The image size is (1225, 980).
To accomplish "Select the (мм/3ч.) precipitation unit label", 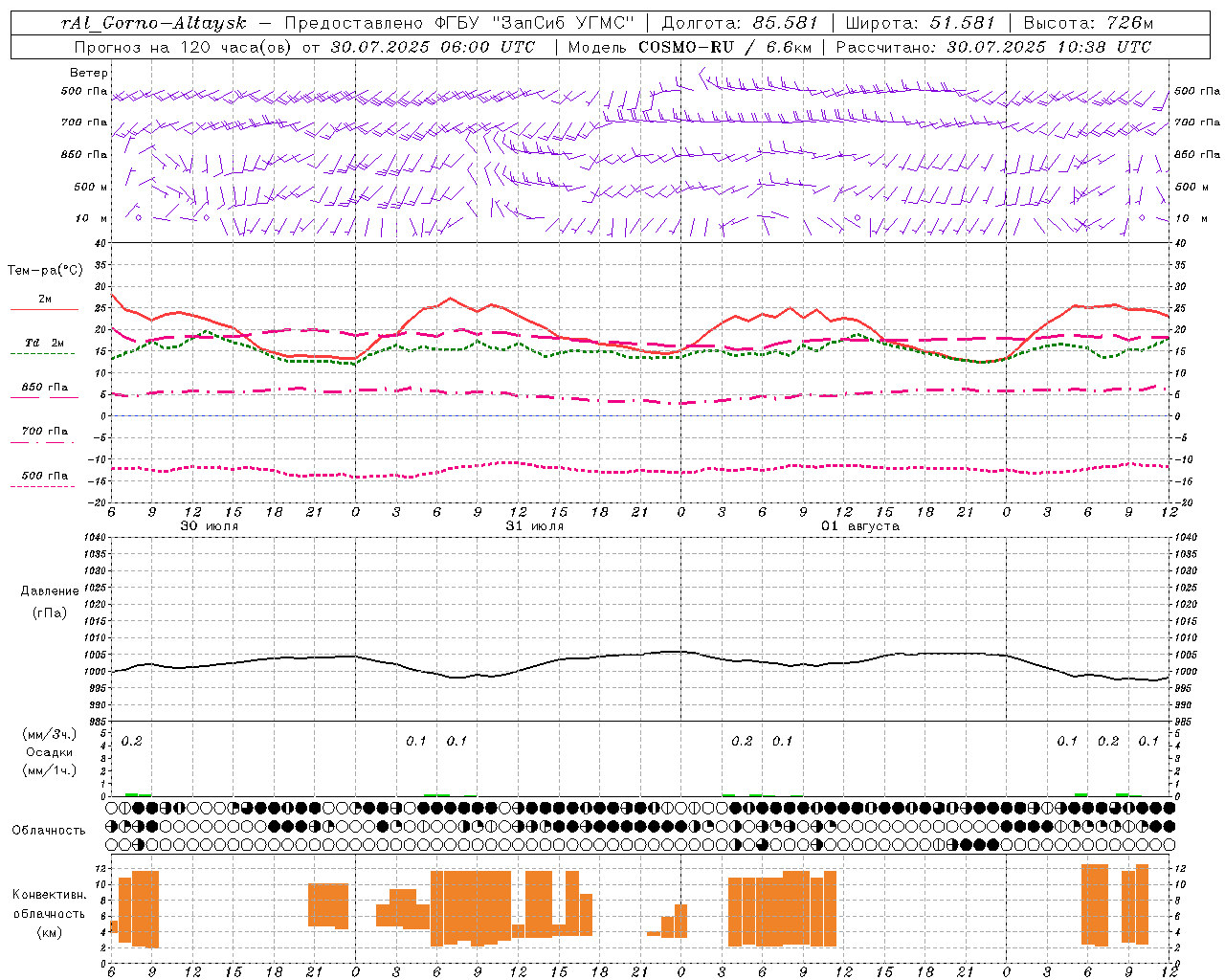I will pyautogui.click(x=50, y=734).
